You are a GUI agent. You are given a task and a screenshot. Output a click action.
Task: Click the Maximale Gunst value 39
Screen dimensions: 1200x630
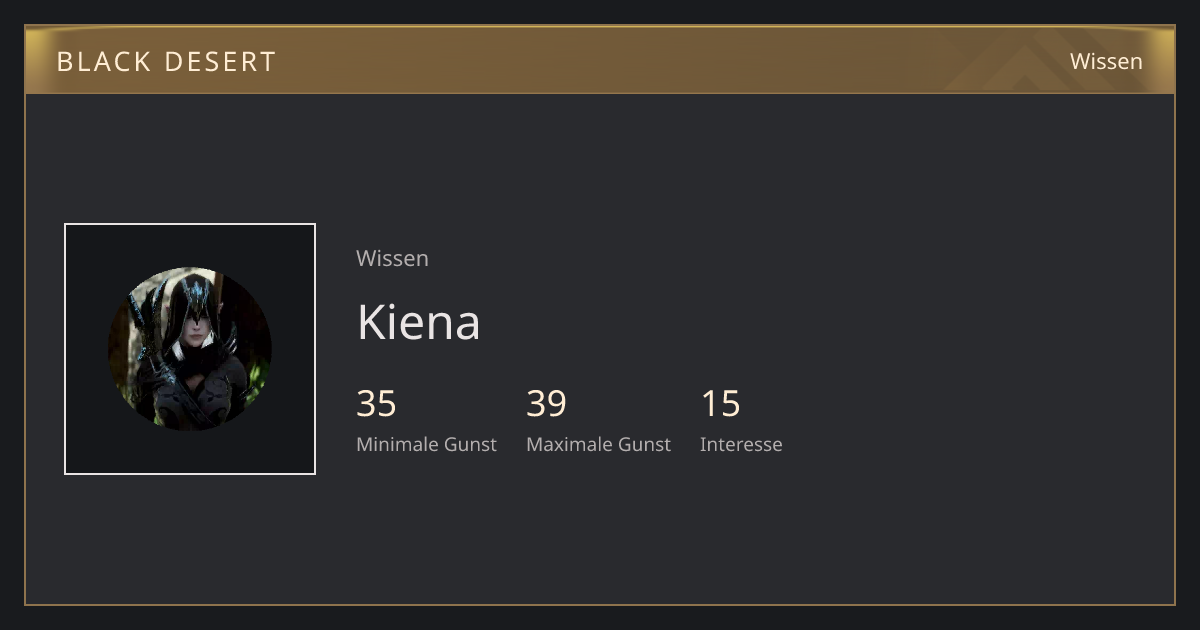point(546,404)
